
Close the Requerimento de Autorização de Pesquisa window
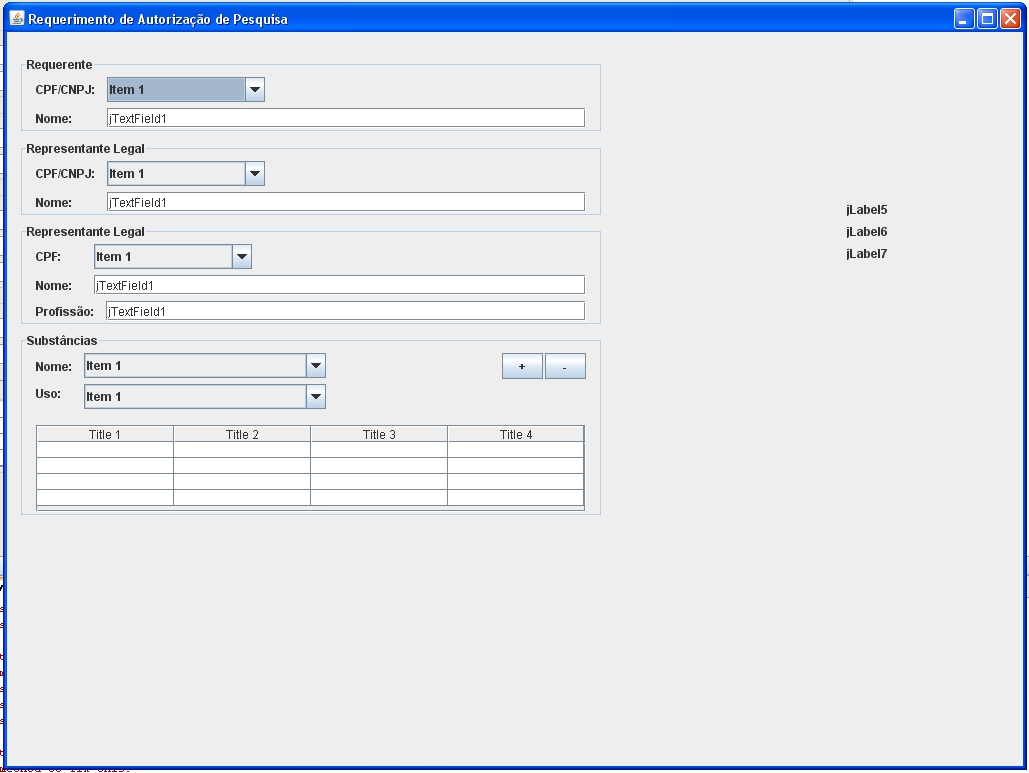[x=1010, y=19]
